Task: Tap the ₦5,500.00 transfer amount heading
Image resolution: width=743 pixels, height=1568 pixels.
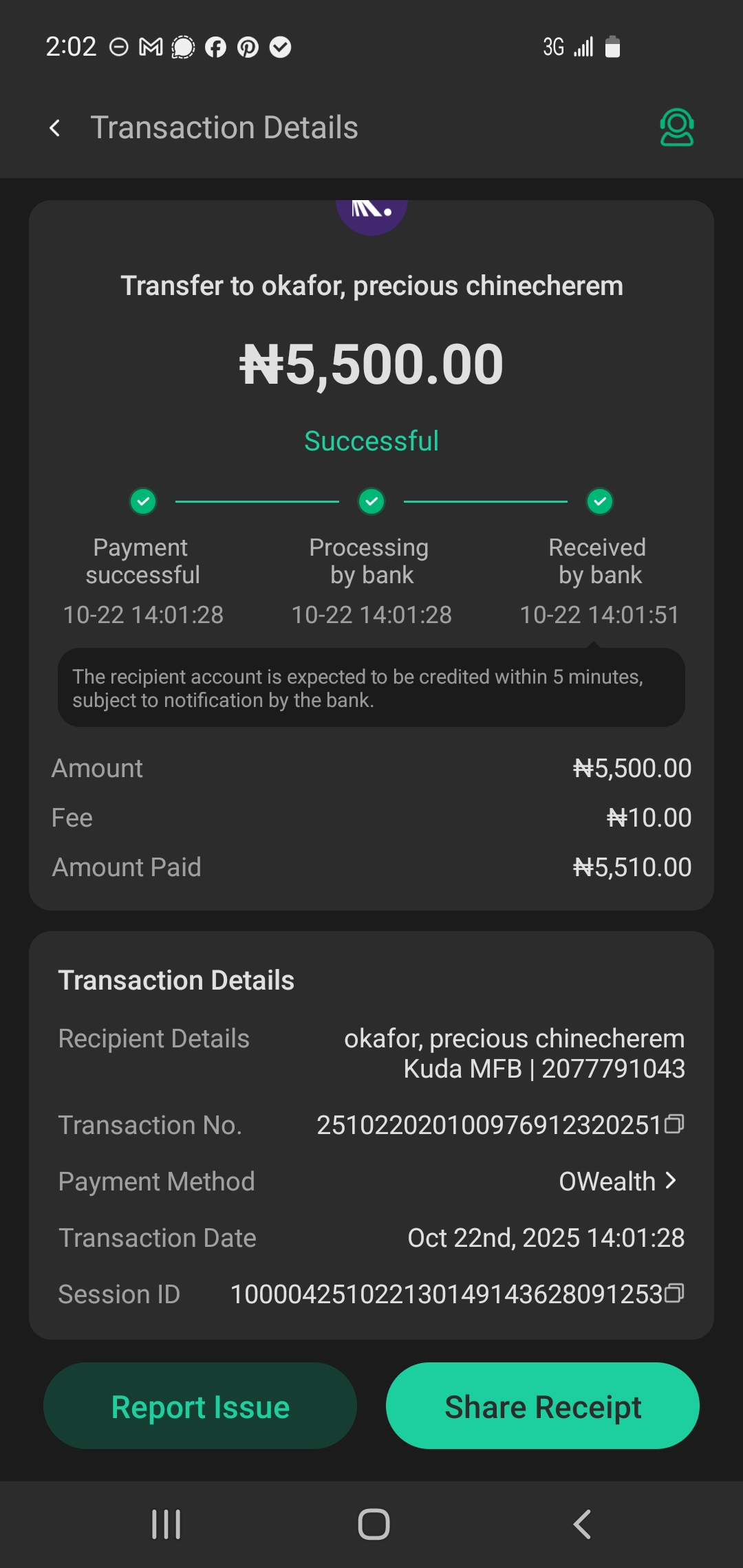Action: click(371, 364)
